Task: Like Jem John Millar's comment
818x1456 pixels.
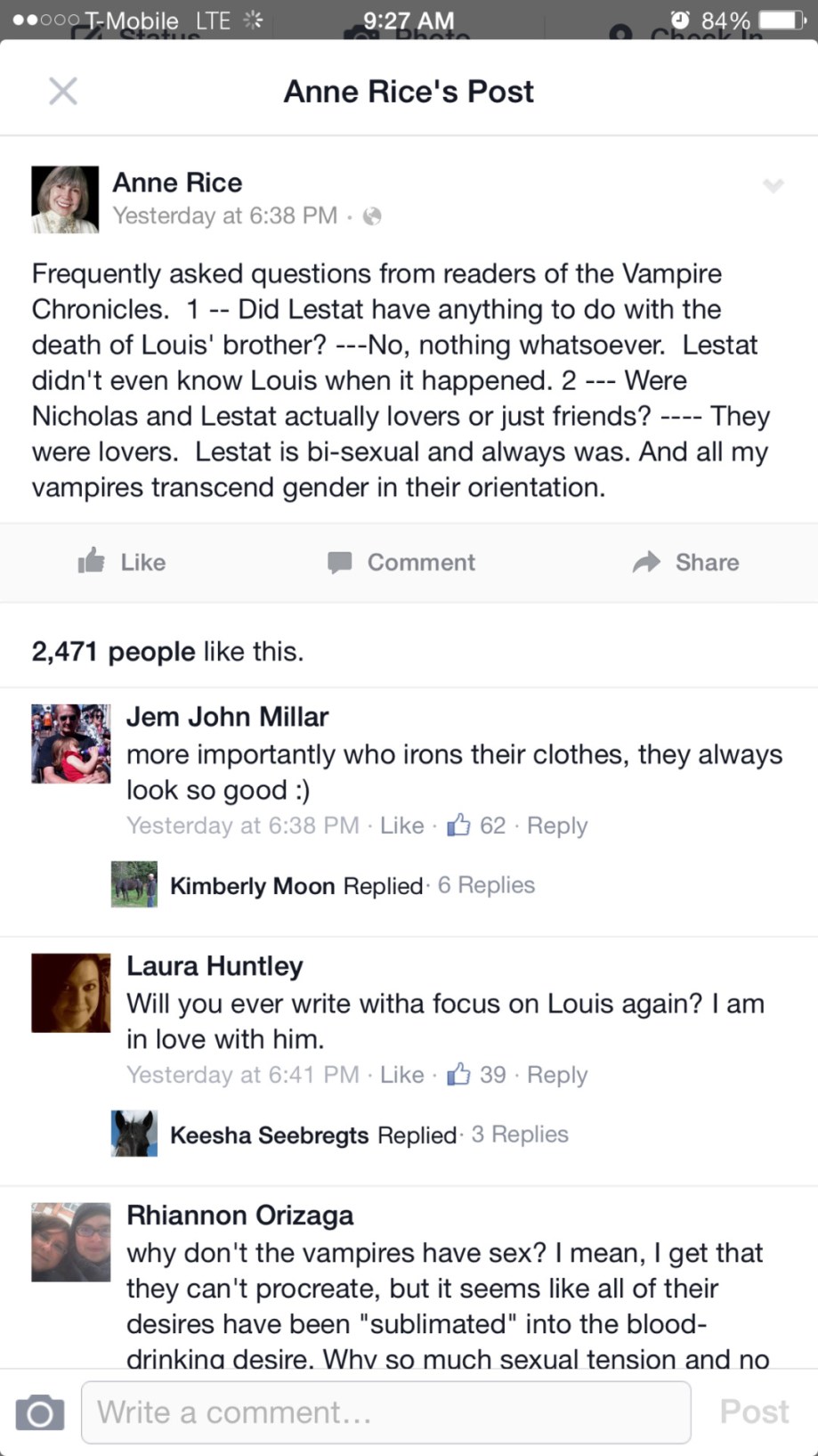Action: [401, 826]
